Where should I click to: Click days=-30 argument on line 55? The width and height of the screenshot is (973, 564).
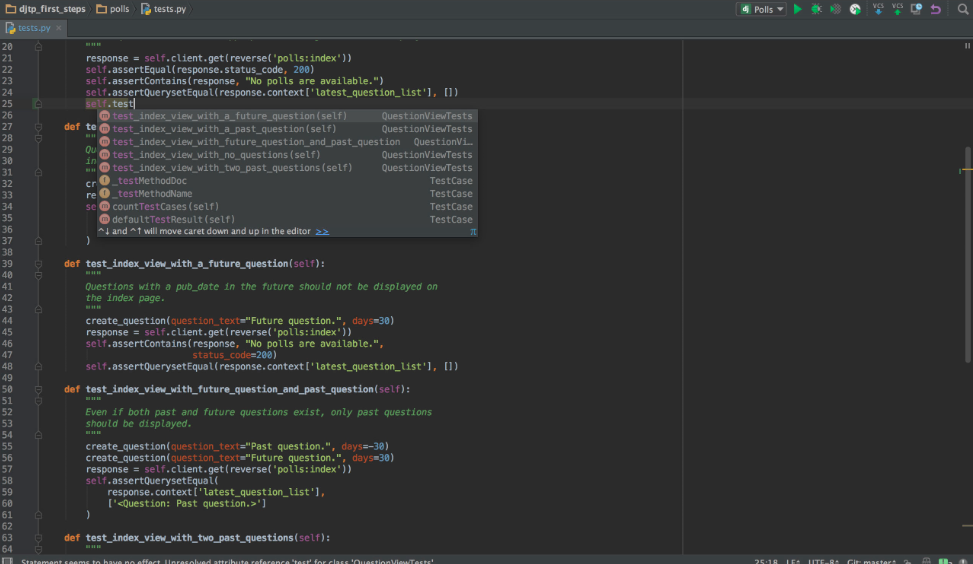[363, 446]
